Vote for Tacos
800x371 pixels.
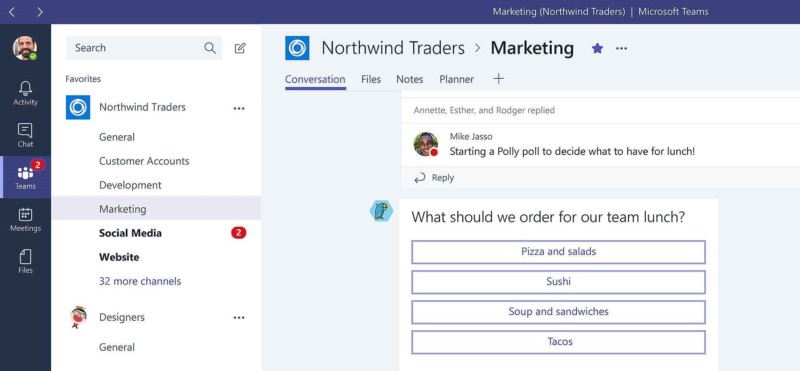click(559, 342)
